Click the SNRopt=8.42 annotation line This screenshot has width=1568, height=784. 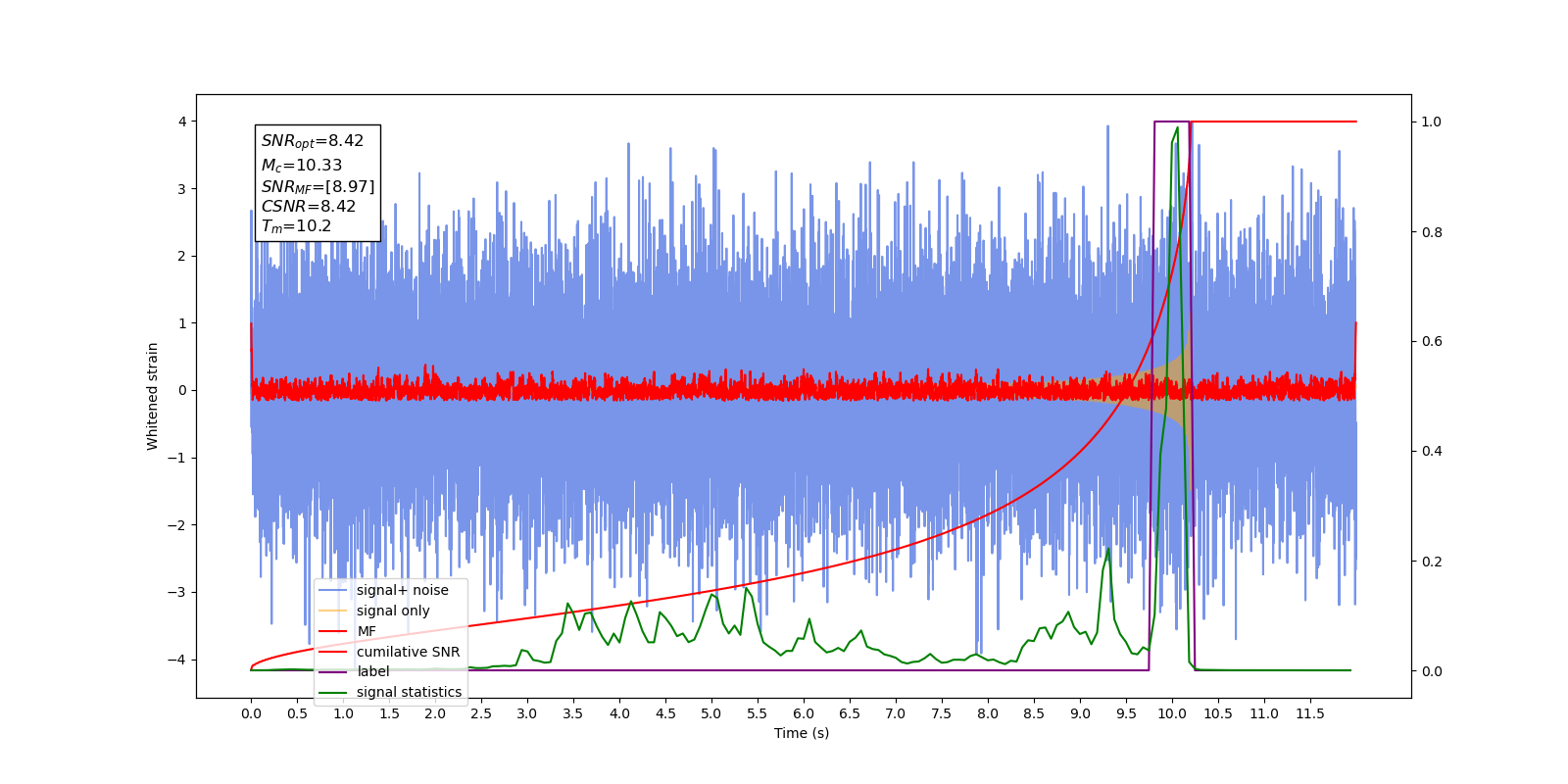coord(313,141)
